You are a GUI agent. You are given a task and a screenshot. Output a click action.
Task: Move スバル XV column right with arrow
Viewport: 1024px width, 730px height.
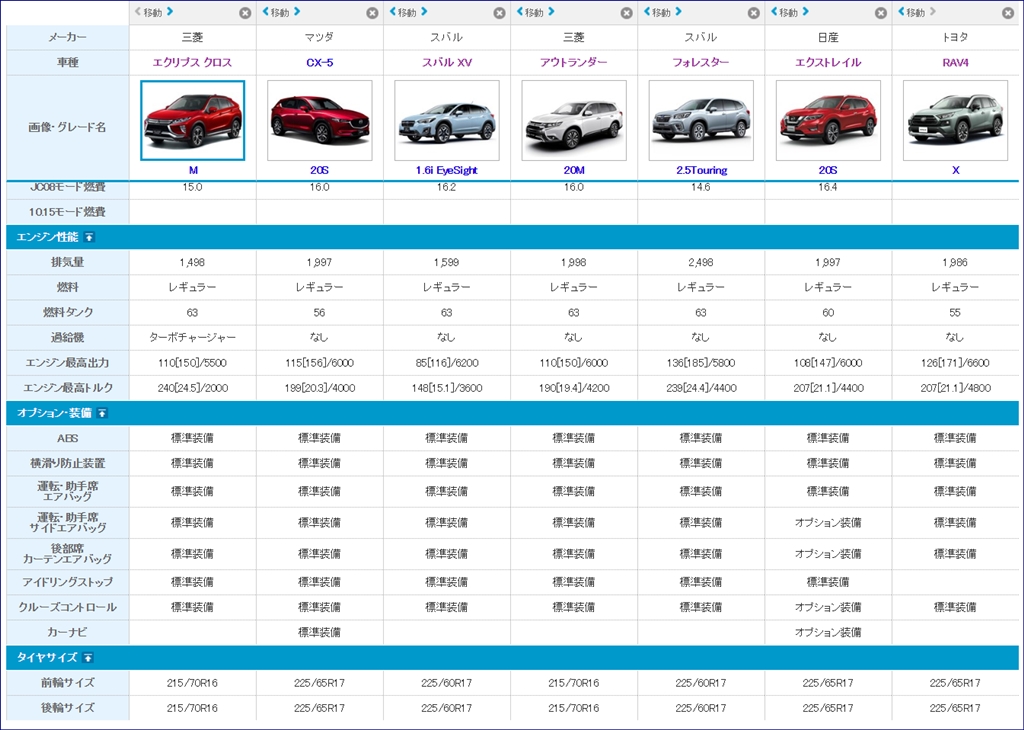pos(424,12)
